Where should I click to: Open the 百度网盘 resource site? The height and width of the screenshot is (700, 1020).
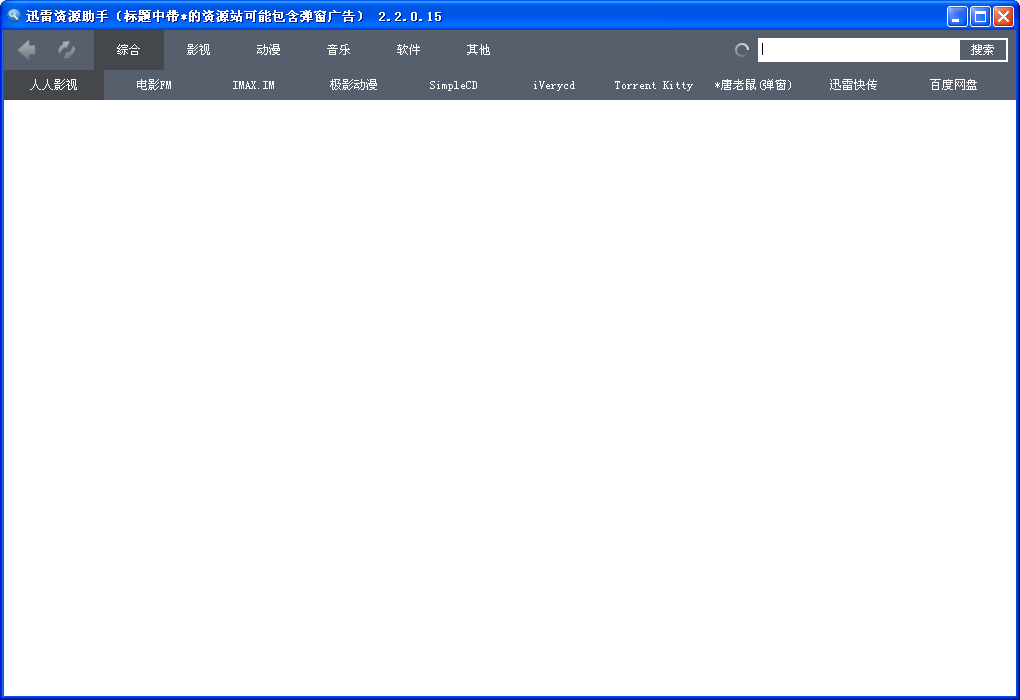point(954,85)
